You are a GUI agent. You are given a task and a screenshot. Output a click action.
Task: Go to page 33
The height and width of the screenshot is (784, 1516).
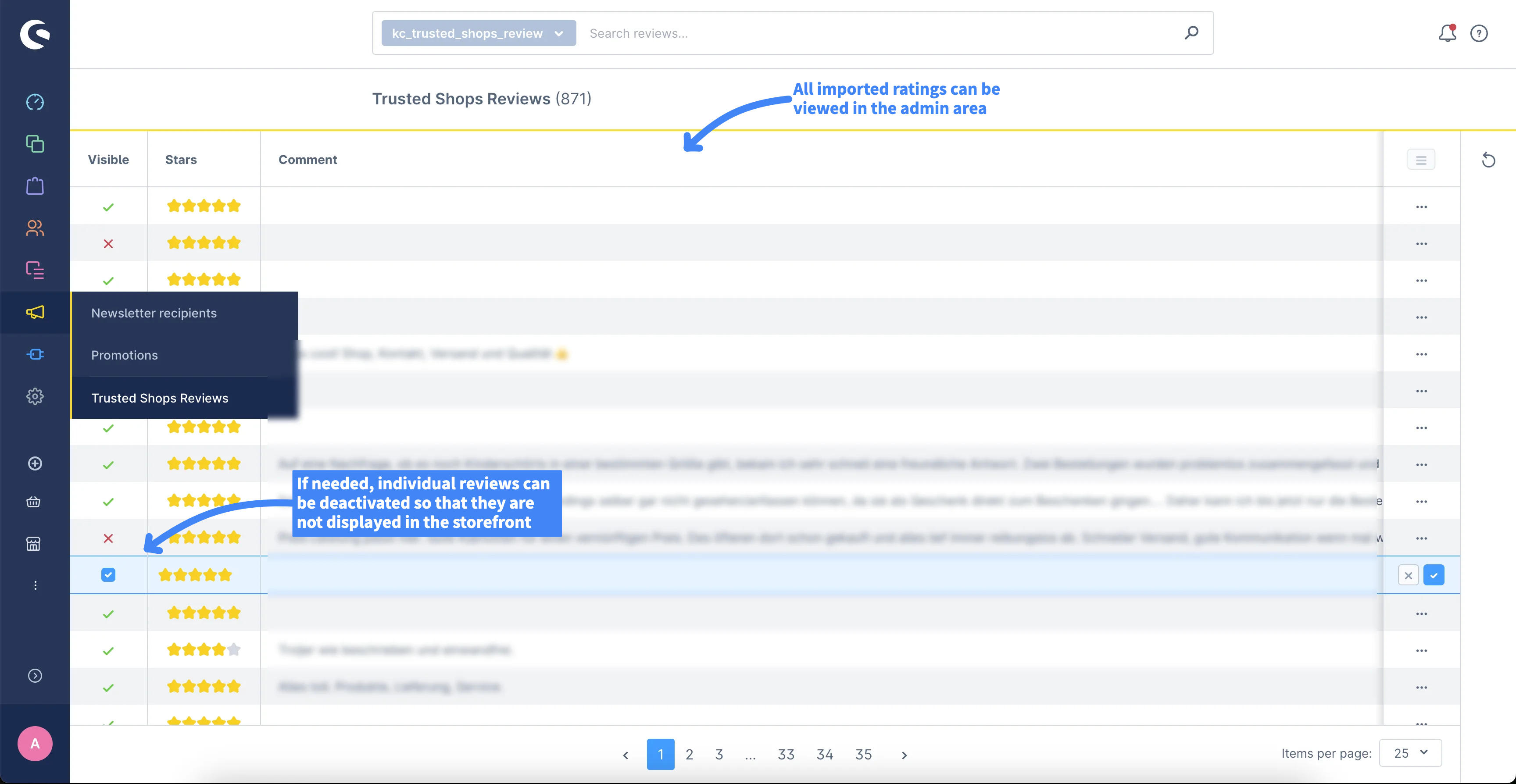click(786, 754)
